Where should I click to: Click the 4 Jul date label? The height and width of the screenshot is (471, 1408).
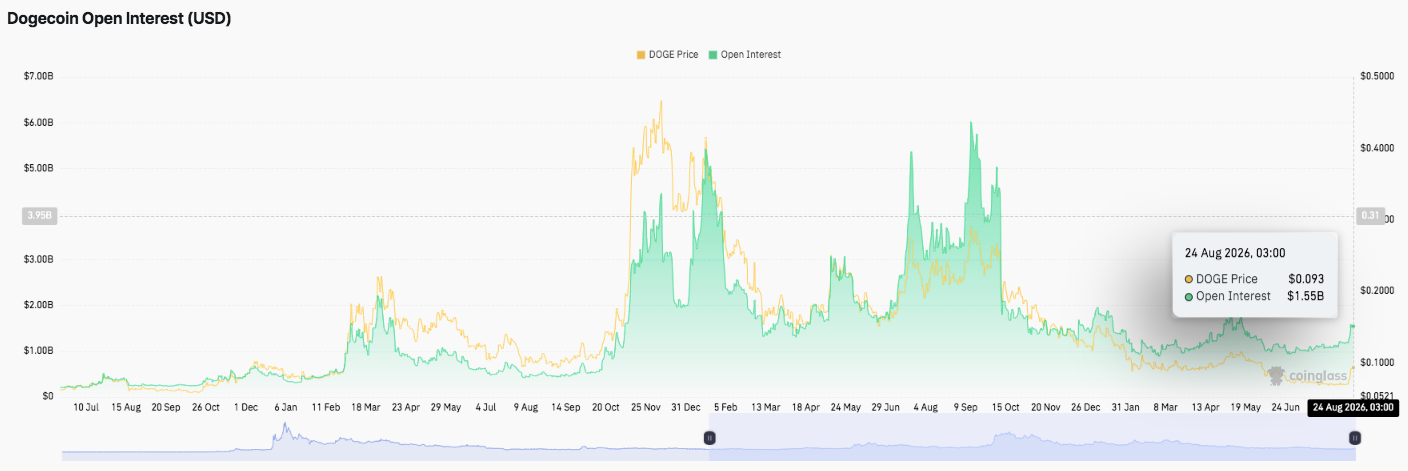486,408
